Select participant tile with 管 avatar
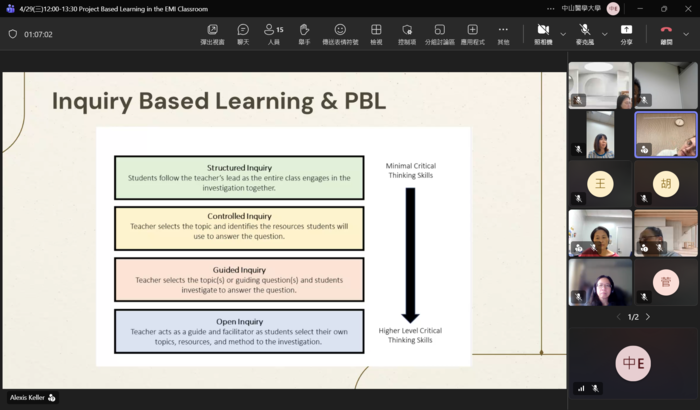Screen dimensions: 700x410 pos(666,282)
